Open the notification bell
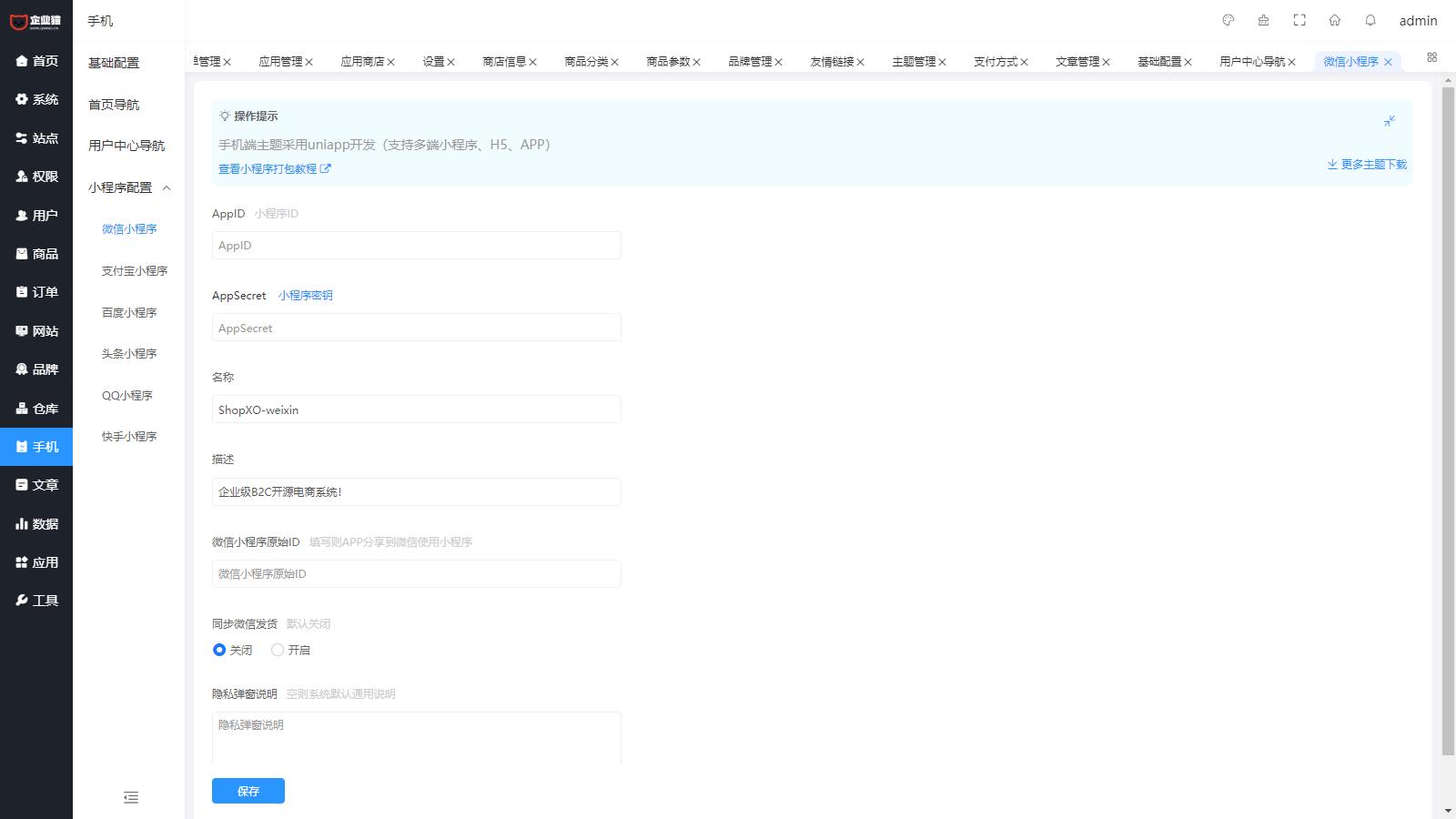 1370,20
